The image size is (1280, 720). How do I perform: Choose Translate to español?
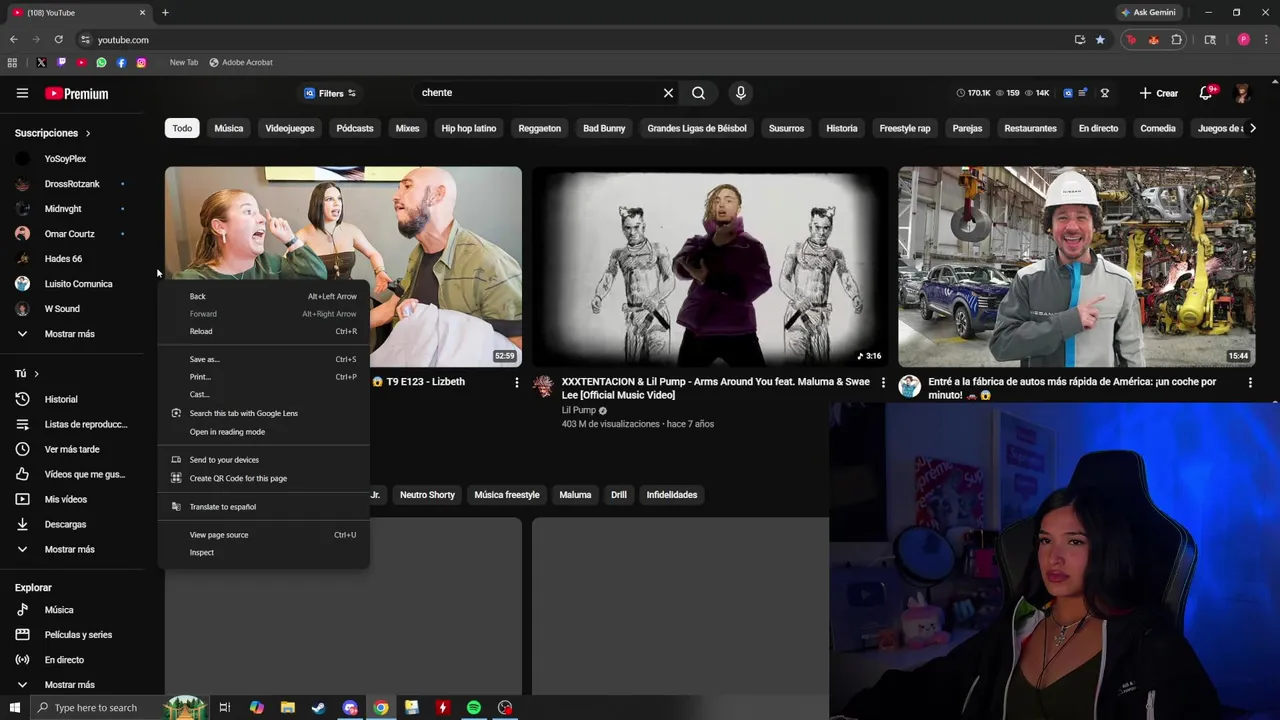pos(264,507)
